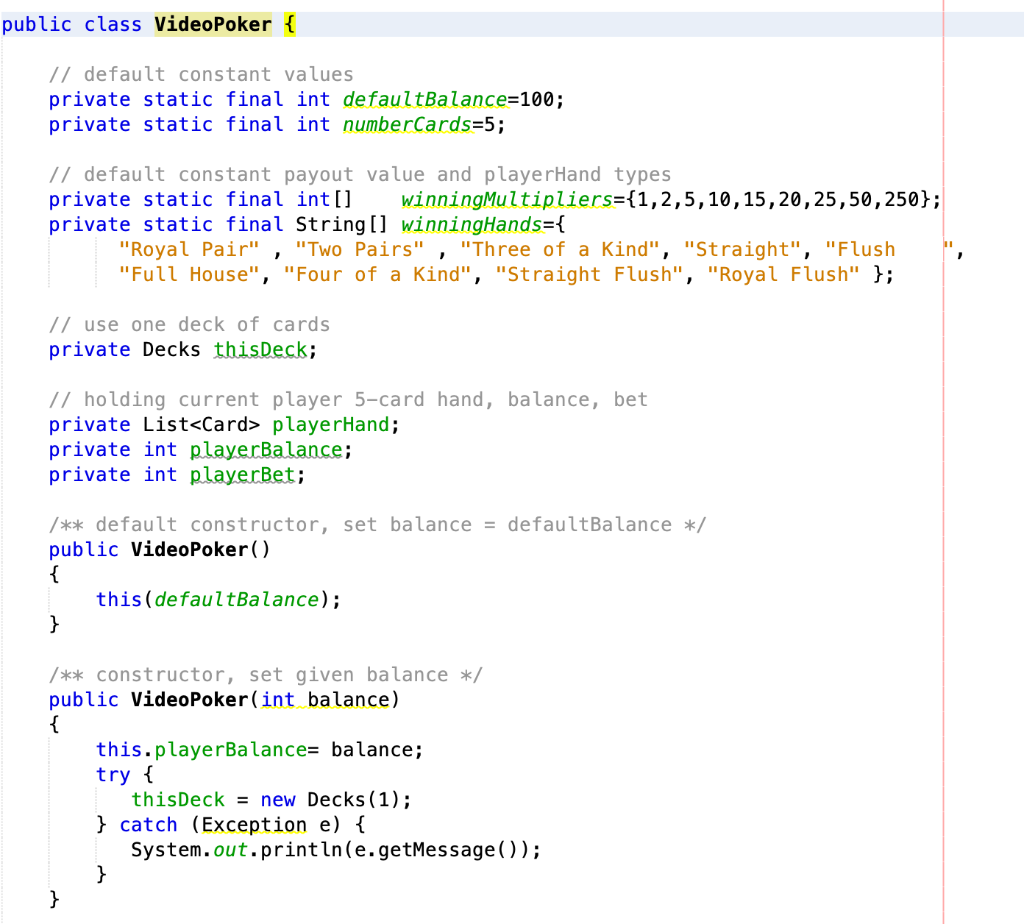Click the winningHands string array name

(471, 224)
